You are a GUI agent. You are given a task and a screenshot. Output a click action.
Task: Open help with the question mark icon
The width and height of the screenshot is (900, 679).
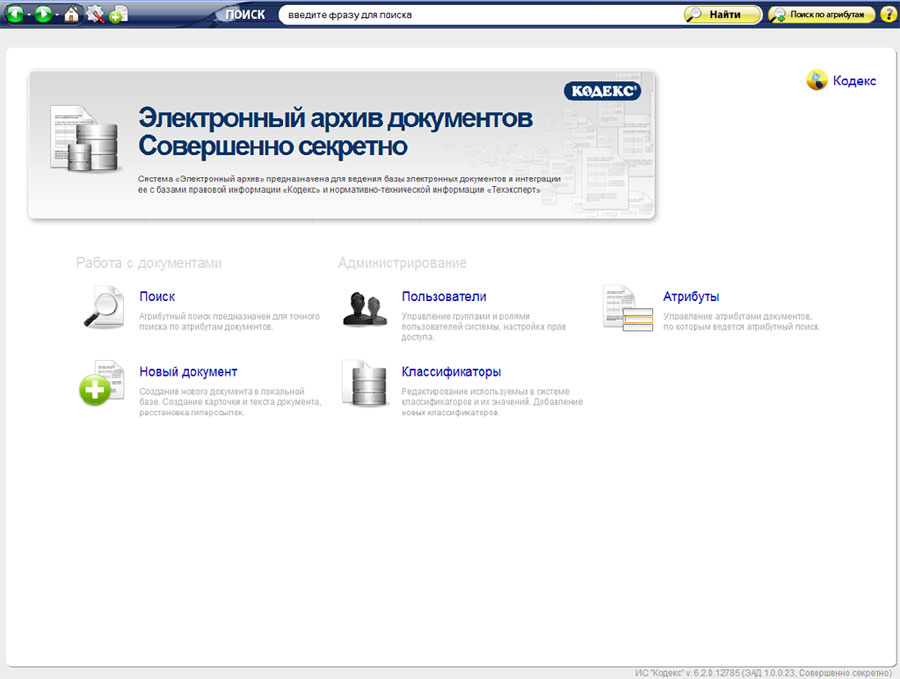tap(888, 15)
